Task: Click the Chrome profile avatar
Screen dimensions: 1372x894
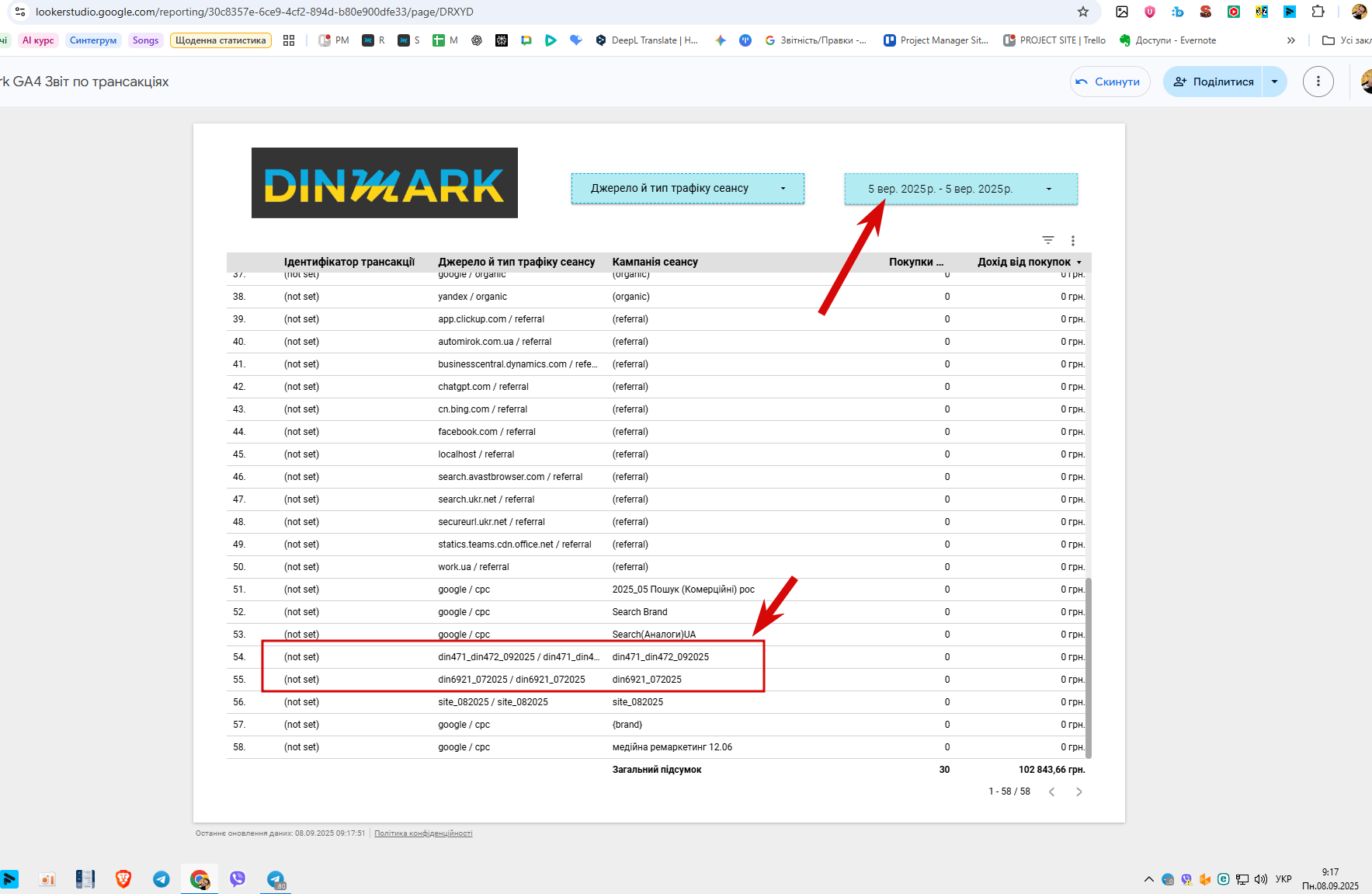Action: coord(1359,12)
